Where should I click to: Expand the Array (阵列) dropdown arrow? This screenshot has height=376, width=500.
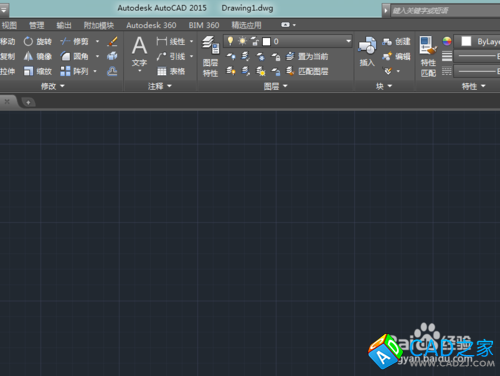95,71
